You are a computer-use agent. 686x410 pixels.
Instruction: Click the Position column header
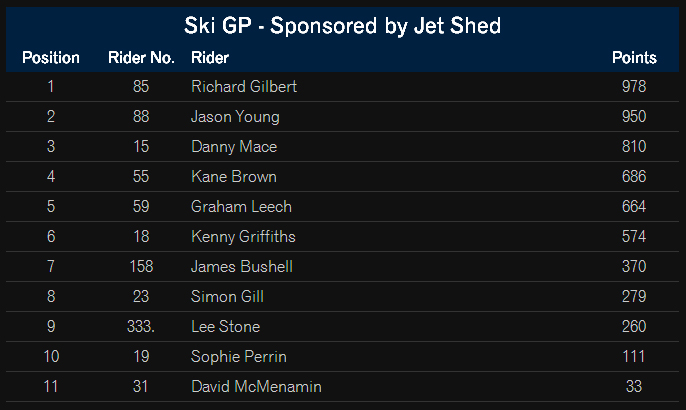pyautogui.click(x=51, y=58)
